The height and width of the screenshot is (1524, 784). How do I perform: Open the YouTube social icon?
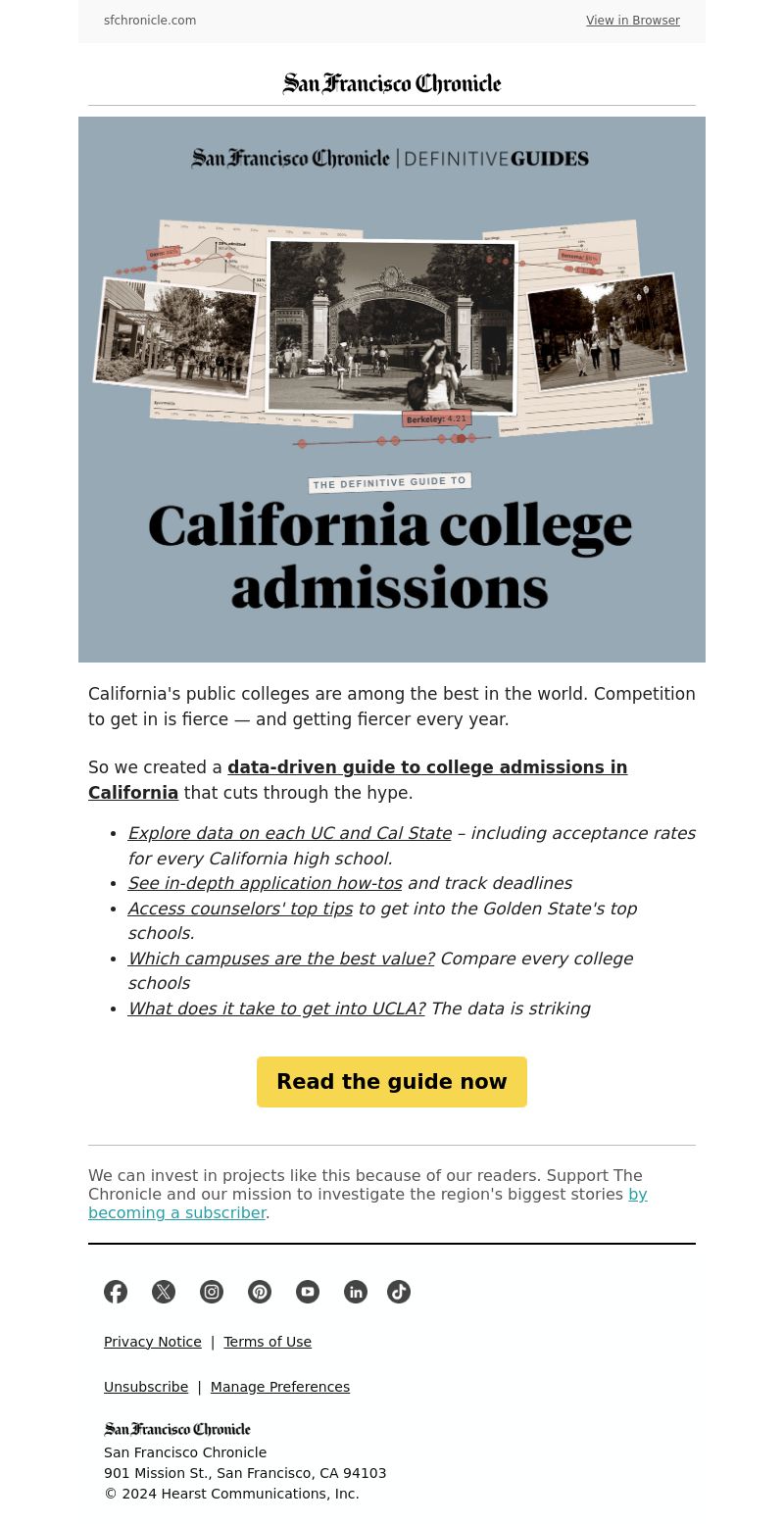click(x=308, y=1292)
